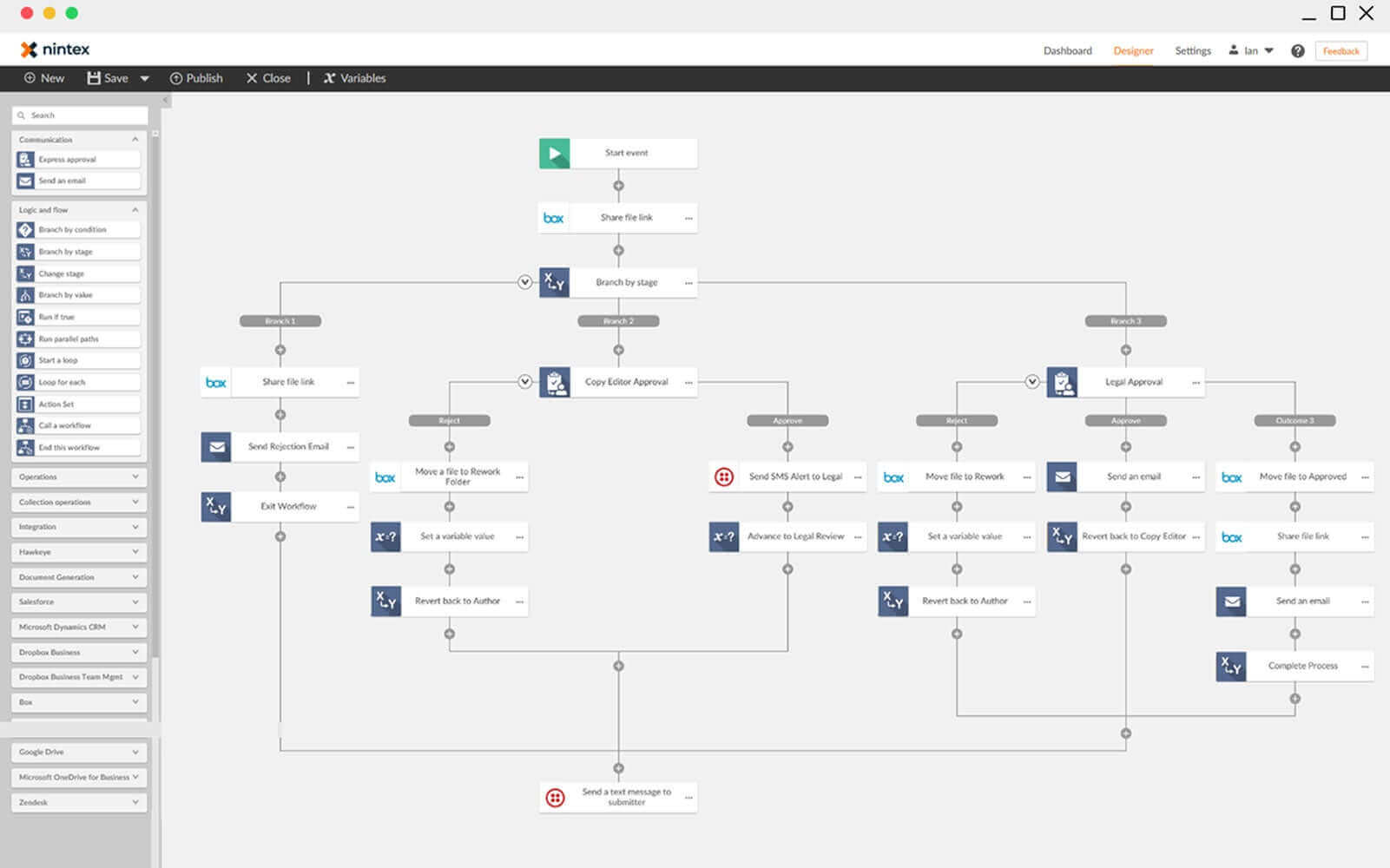
Task: Expand the Google Drive category
Action: click(78, 752)
